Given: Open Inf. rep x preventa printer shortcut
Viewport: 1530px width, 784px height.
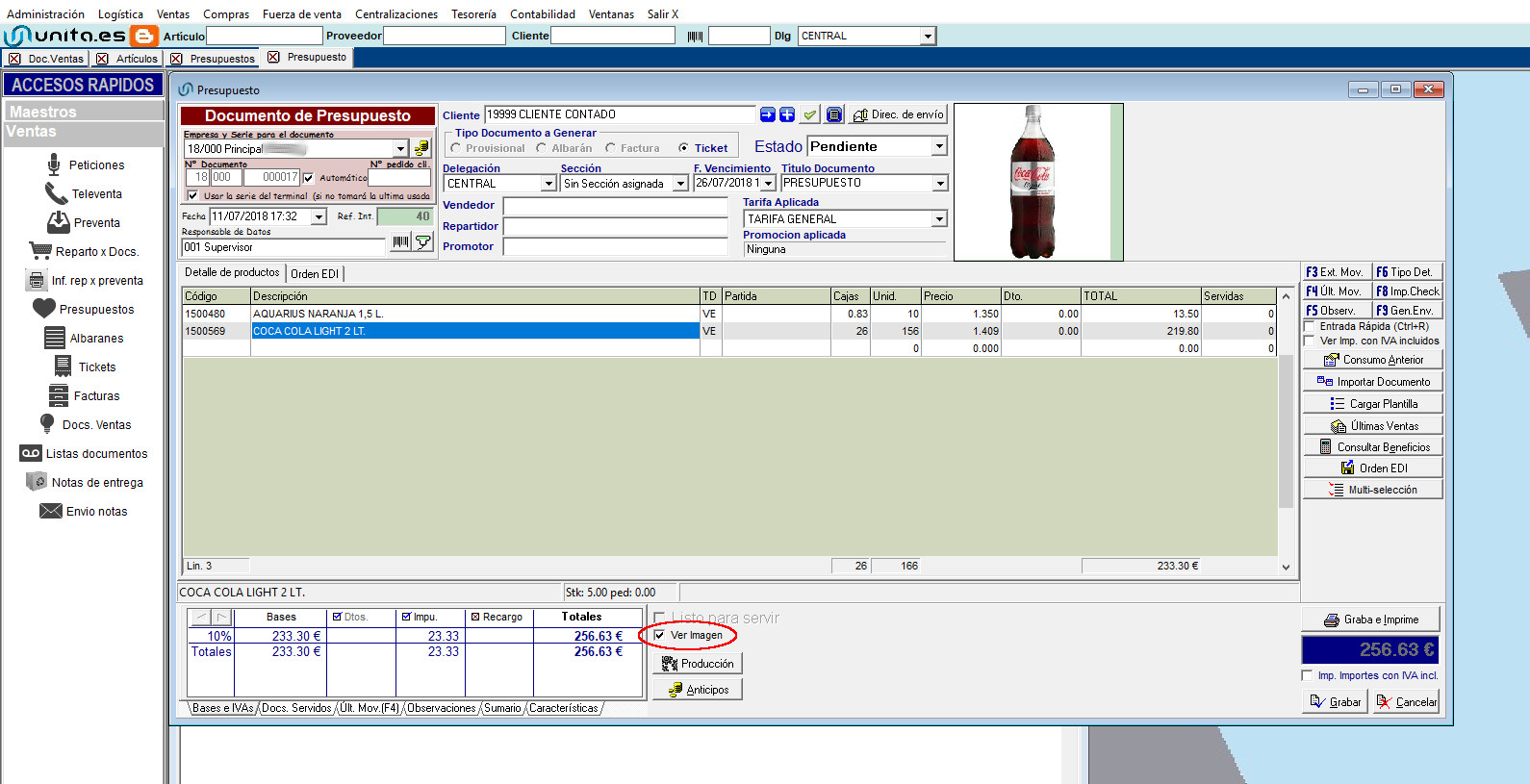Looking at the screenshot, I should pyautogui.click(x=85, y=281).
